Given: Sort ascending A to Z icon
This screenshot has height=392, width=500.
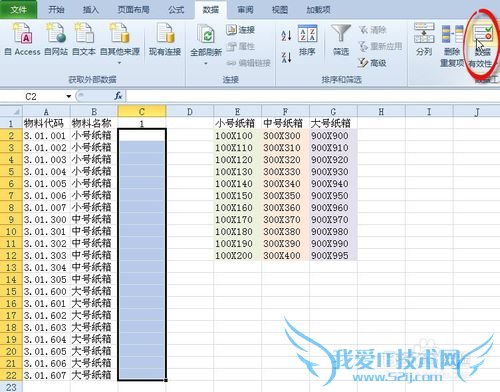Looking at the screenshot, I should 286,35.
